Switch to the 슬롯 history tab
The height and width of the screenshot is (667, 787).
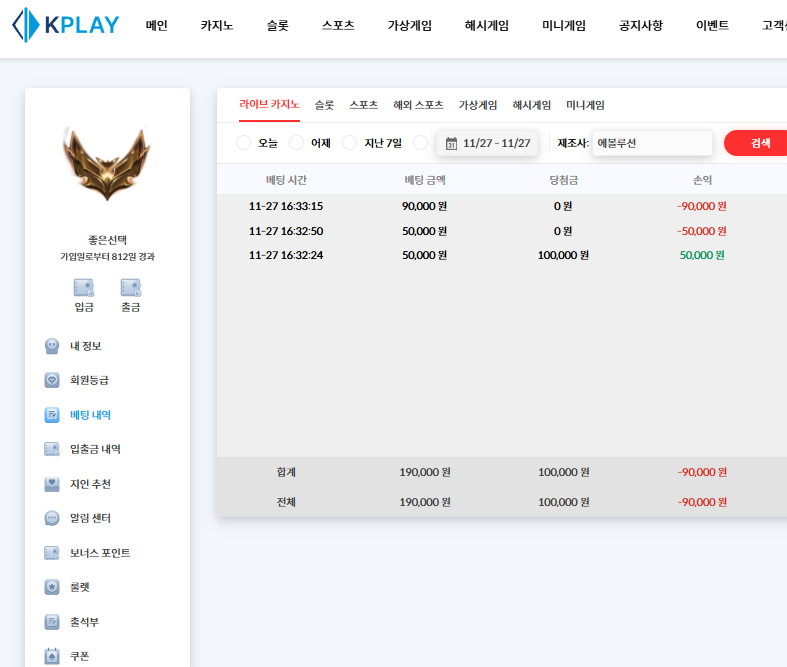point(324,105)
